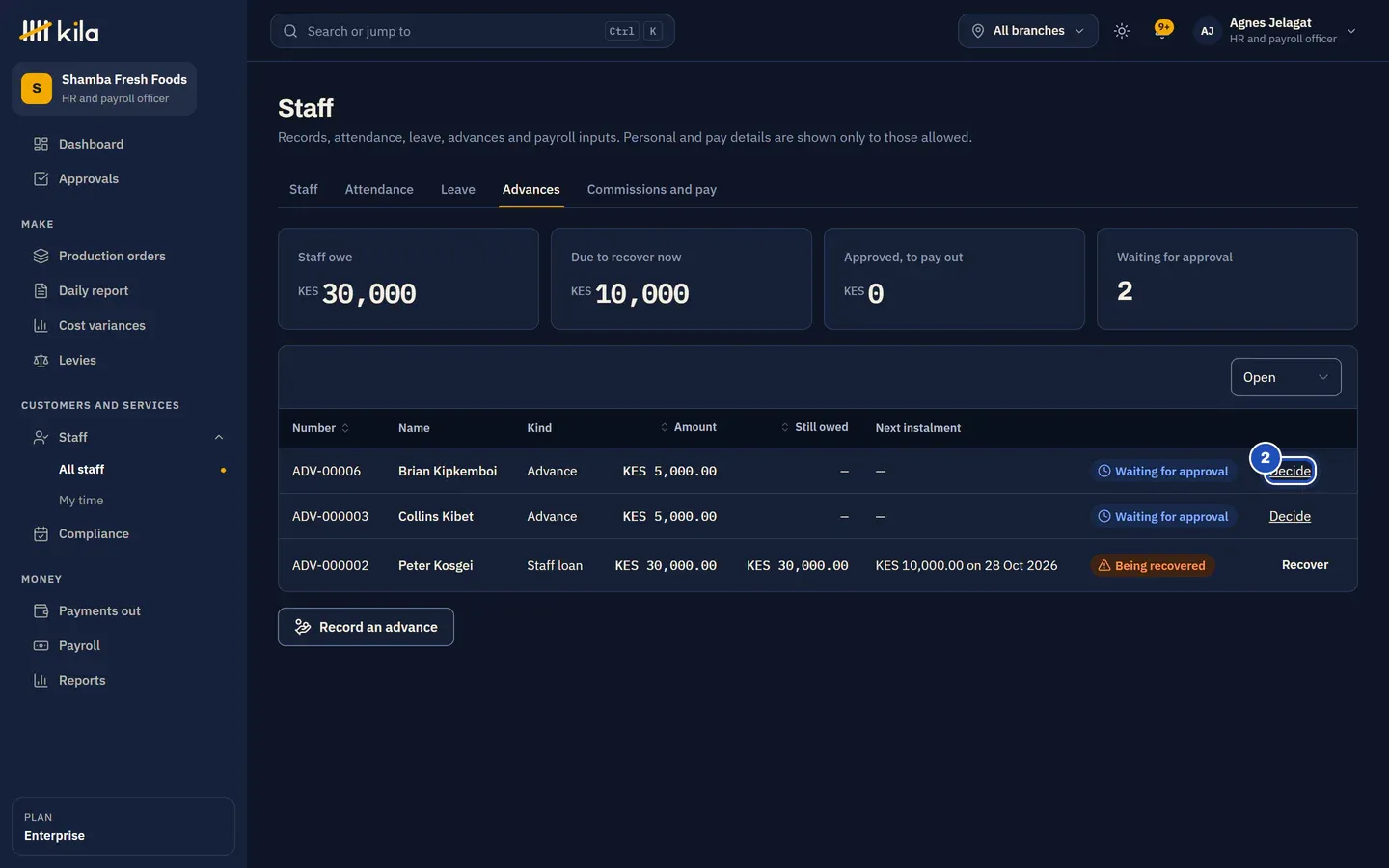Open the notifications bubble with 9+ badge
Screen dimensions: 1389x868
point(1163,30)
